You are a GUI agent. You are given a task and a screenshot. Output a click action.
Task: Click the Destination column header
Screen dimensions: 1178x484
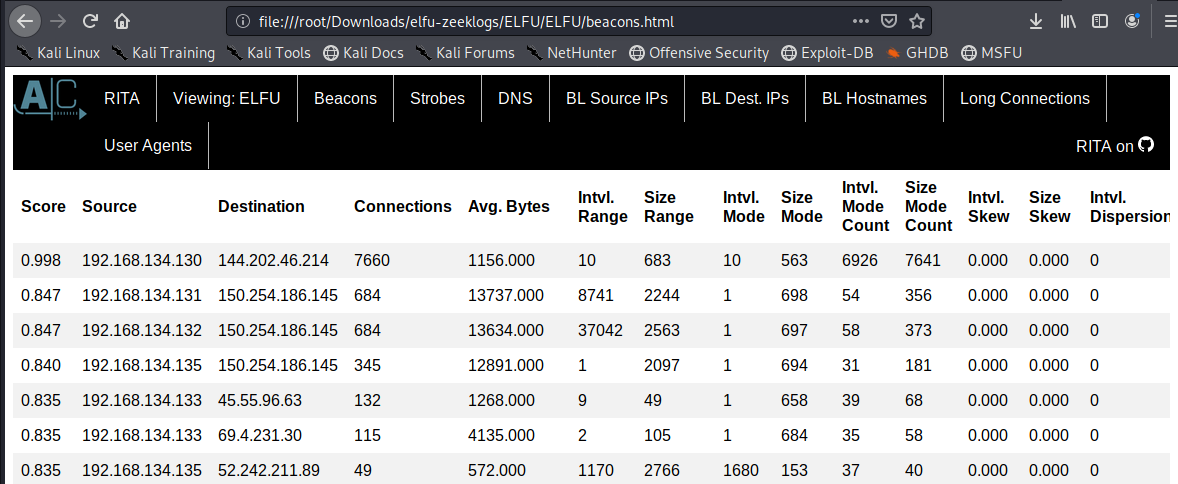pyautogui.click(x=261, y=207)
